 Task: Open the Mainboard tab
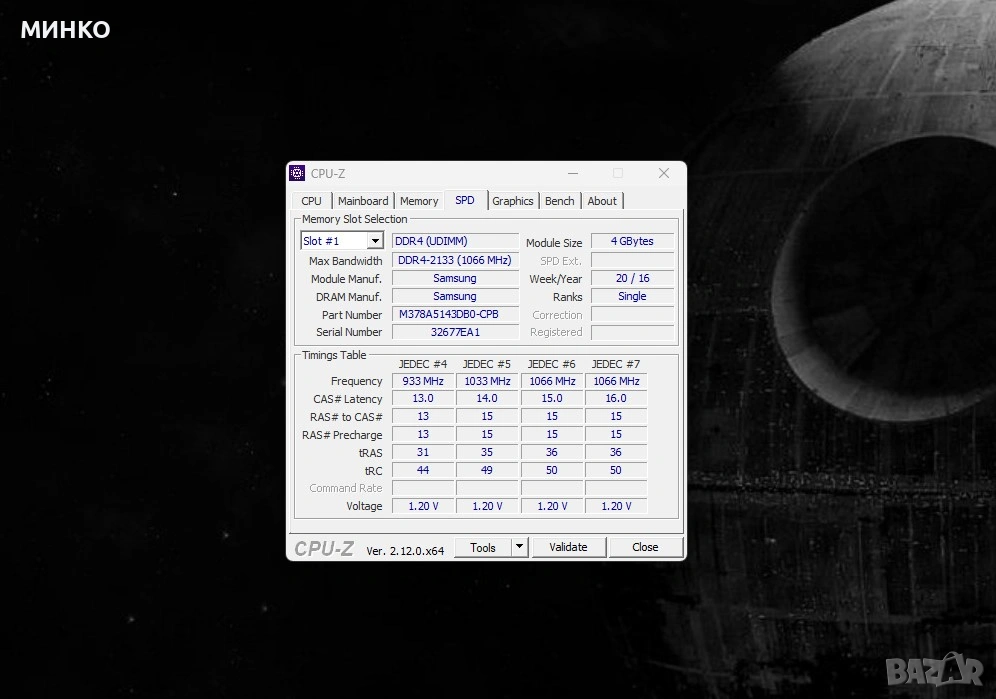click(x=362, y=201)
